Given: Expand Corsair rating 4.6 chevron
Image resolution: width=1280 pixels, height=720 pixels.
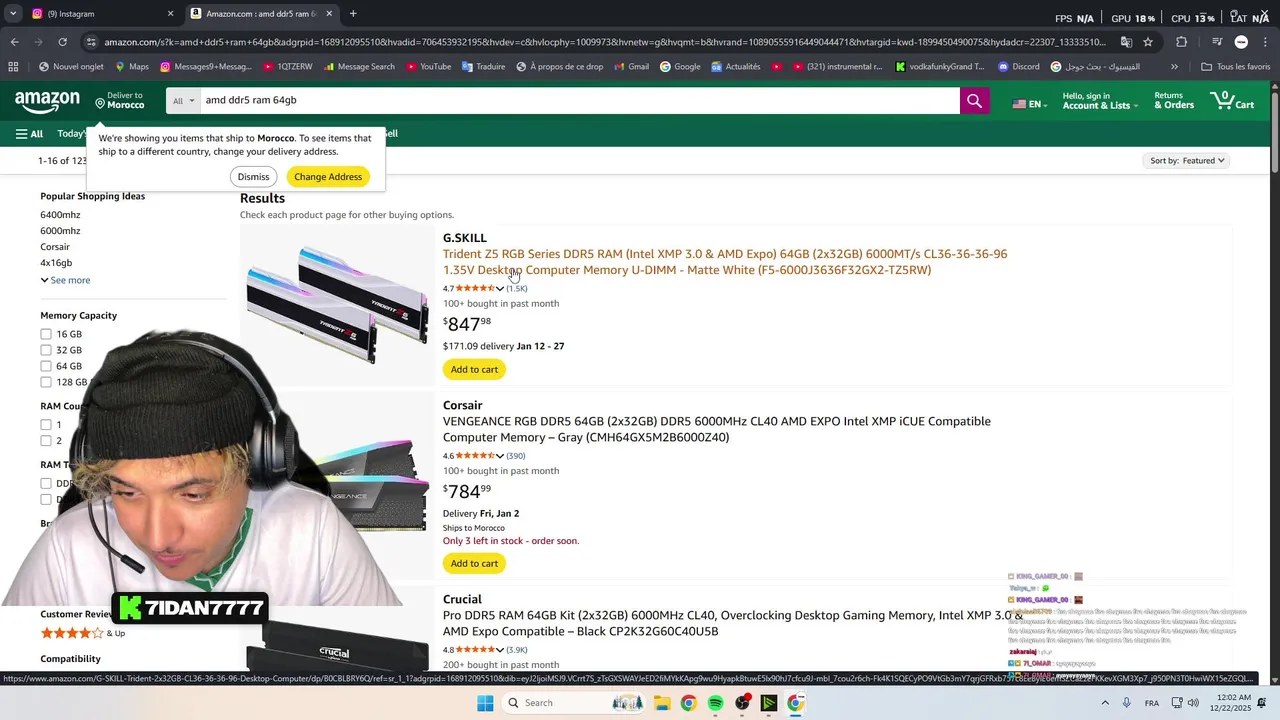Looking at the screenshot, I should [500, 456].
